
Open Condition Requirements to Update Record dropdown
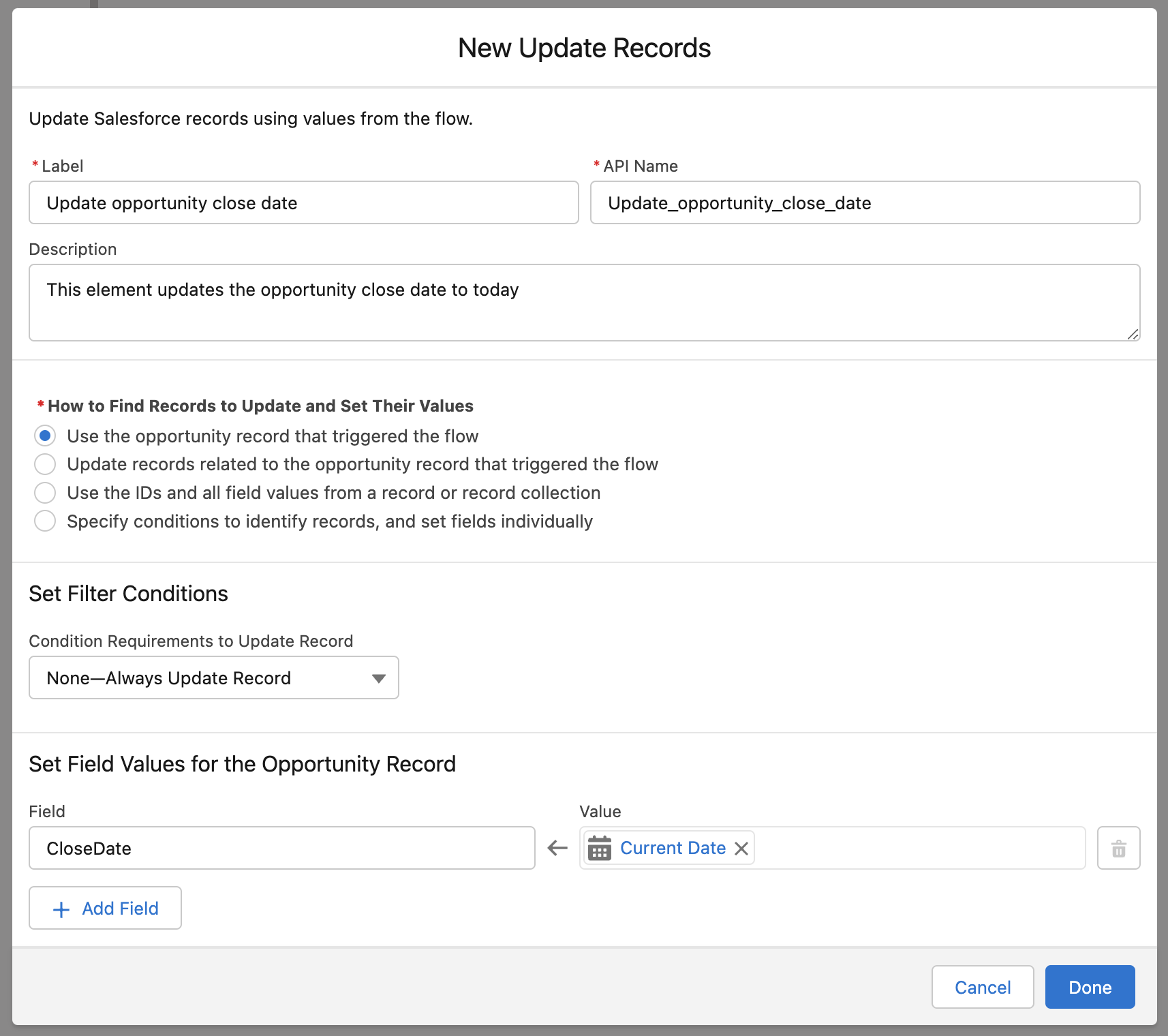point(214,677)
